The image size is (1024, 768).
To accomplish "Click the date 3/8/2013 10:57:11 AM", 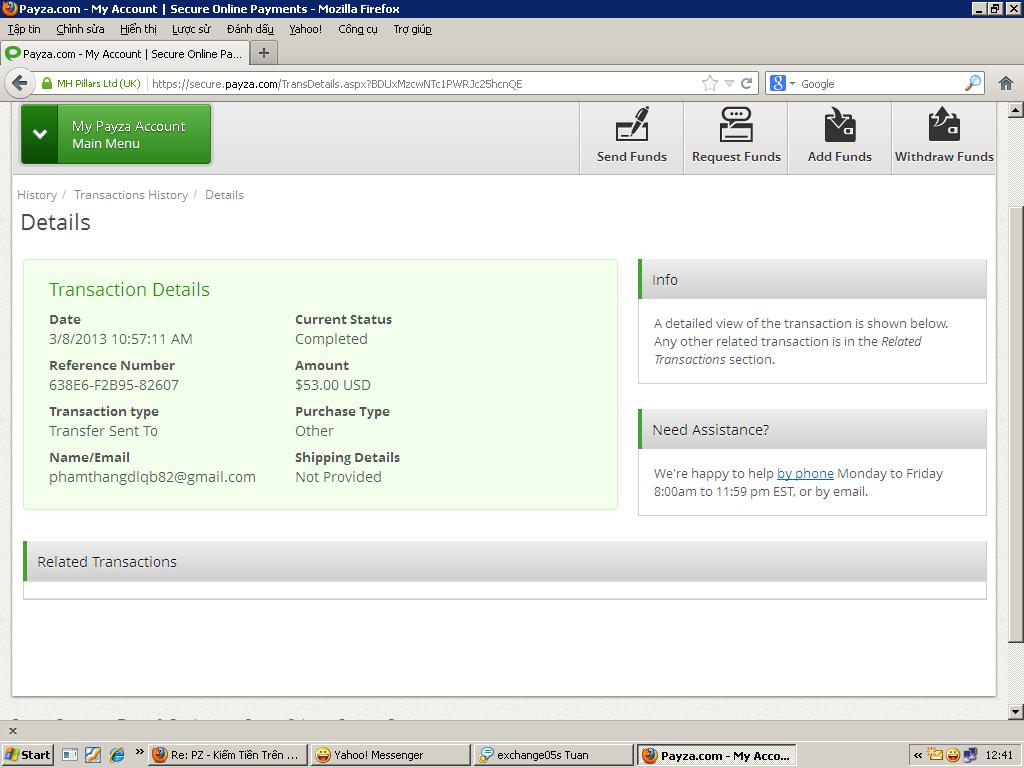I will (121, 339).
